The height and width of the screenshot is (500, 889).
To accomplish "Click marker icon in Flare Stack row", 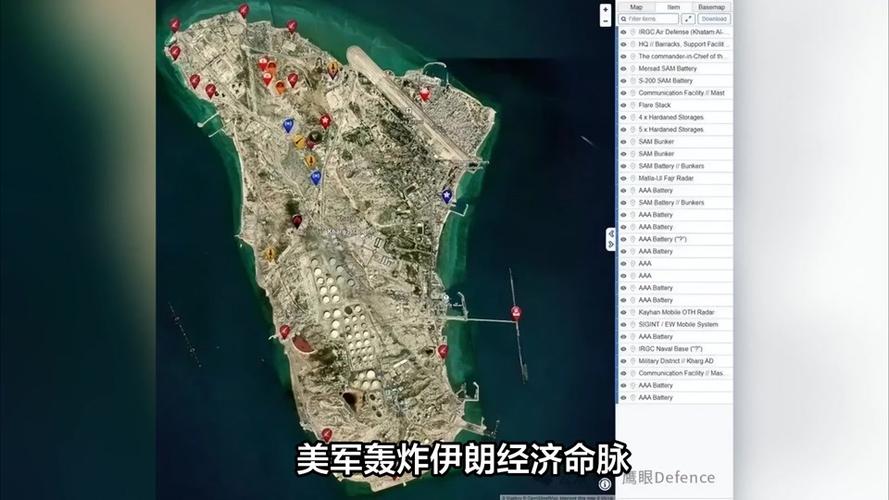I will (x=633, y=105).
